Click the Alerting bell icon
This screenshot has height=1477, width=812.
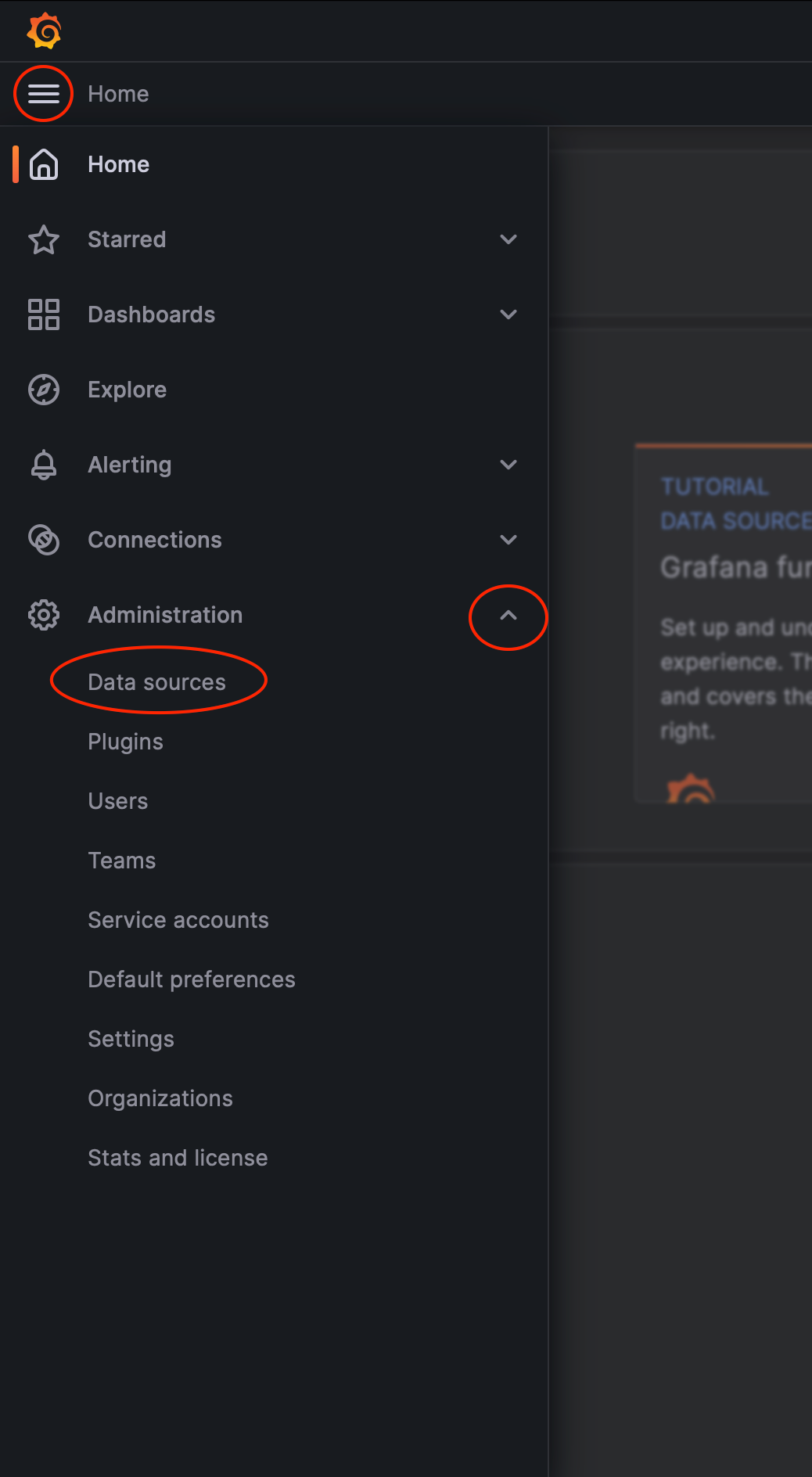click(44, 465)
